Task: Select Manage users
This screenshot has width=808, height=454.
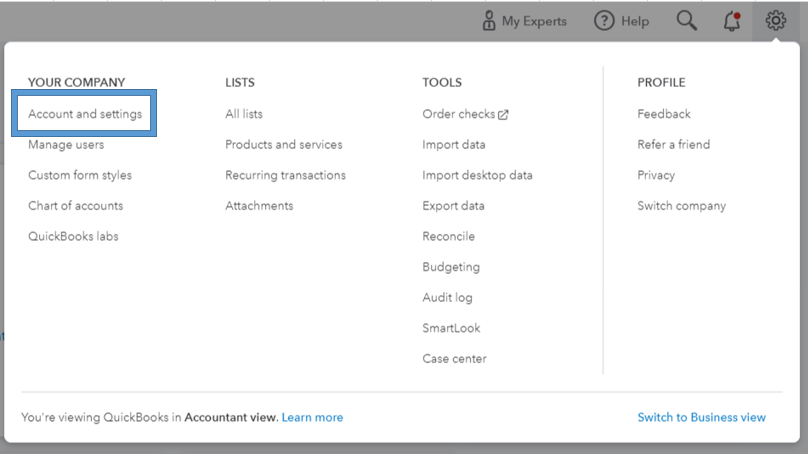Action: click(x=66, y=145)
